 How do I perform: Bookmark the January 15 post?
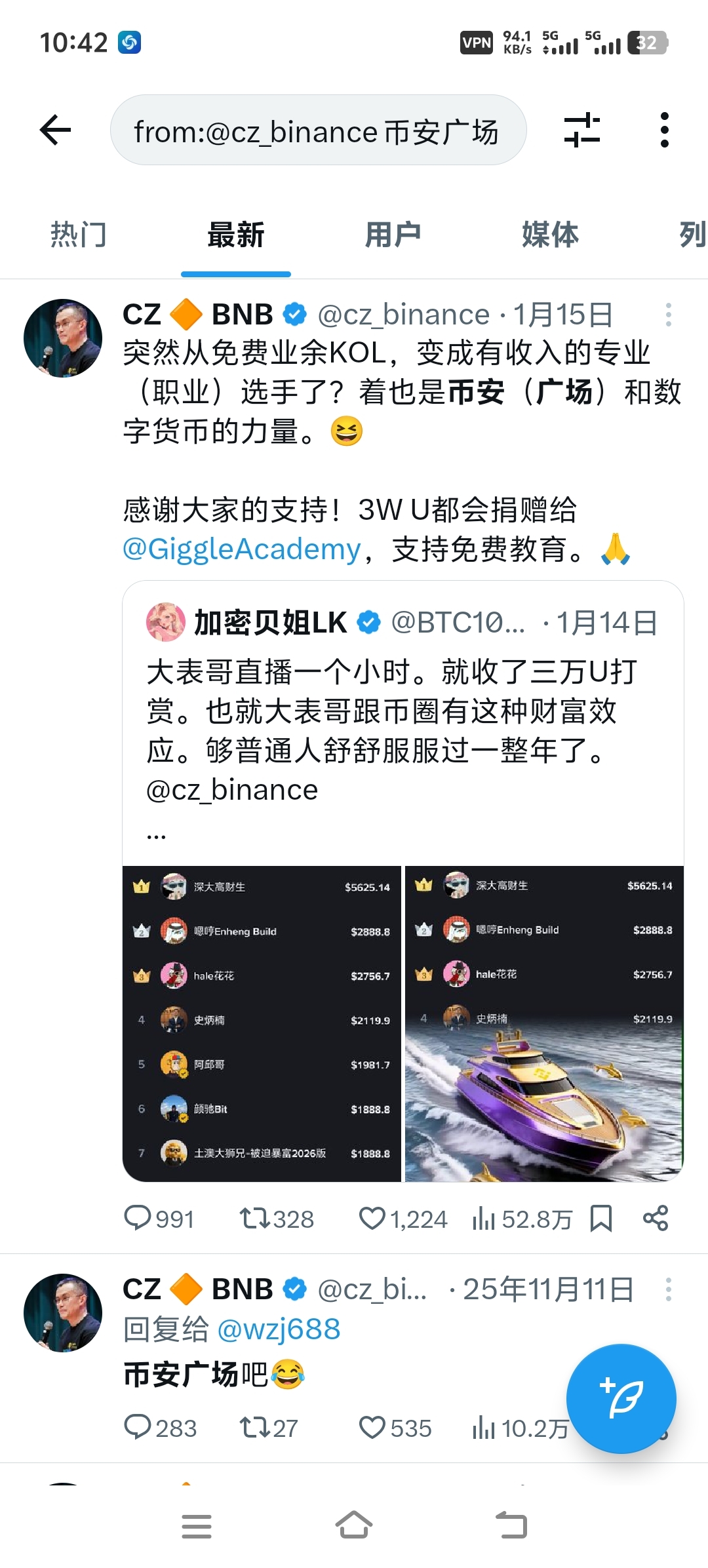pos(600,1219)
